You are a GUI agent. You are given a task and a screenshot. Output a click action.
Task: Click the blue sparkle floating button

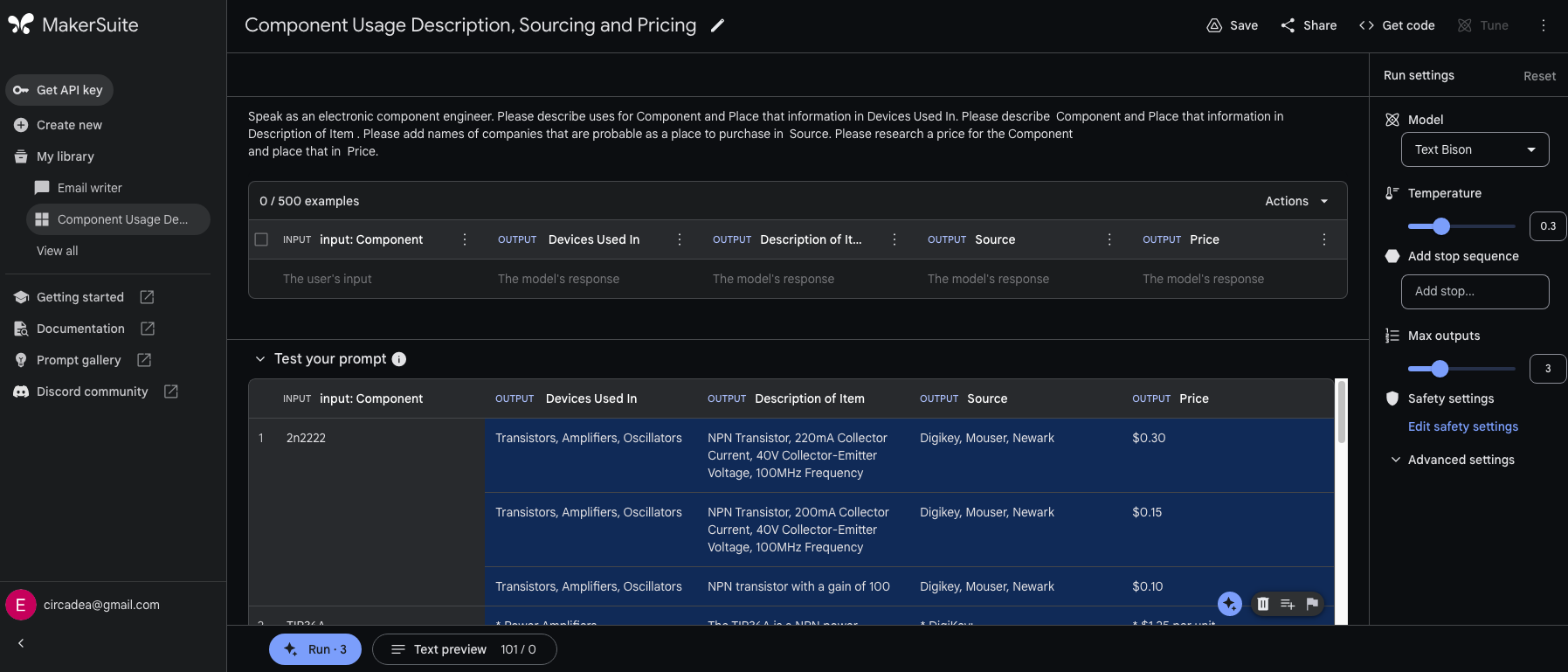pyautogui.click(x=1230, y=604)
